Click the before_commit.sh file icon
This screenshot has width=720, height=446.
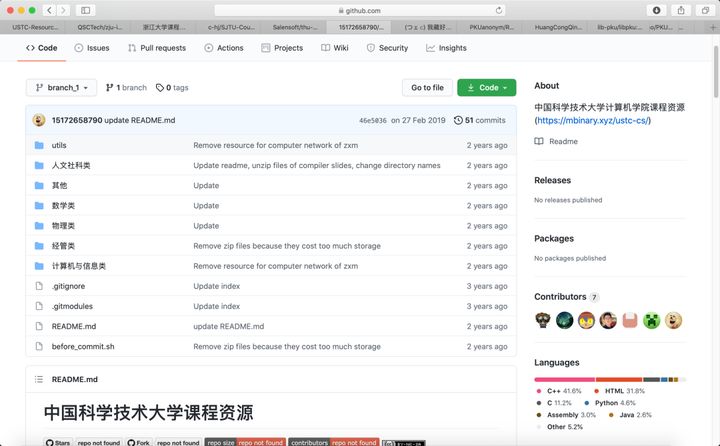[x=39, y=346]
